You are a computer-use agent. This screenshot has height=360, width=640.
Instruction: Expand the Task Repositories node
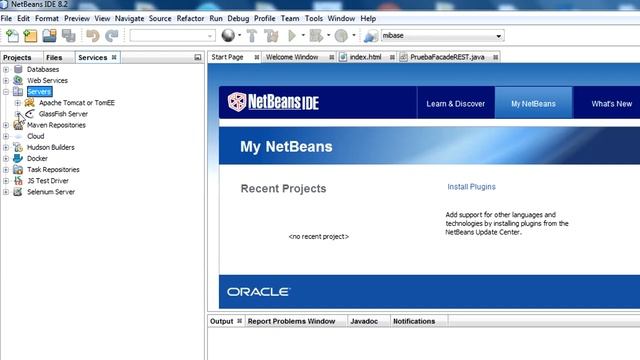coord(6,169)
